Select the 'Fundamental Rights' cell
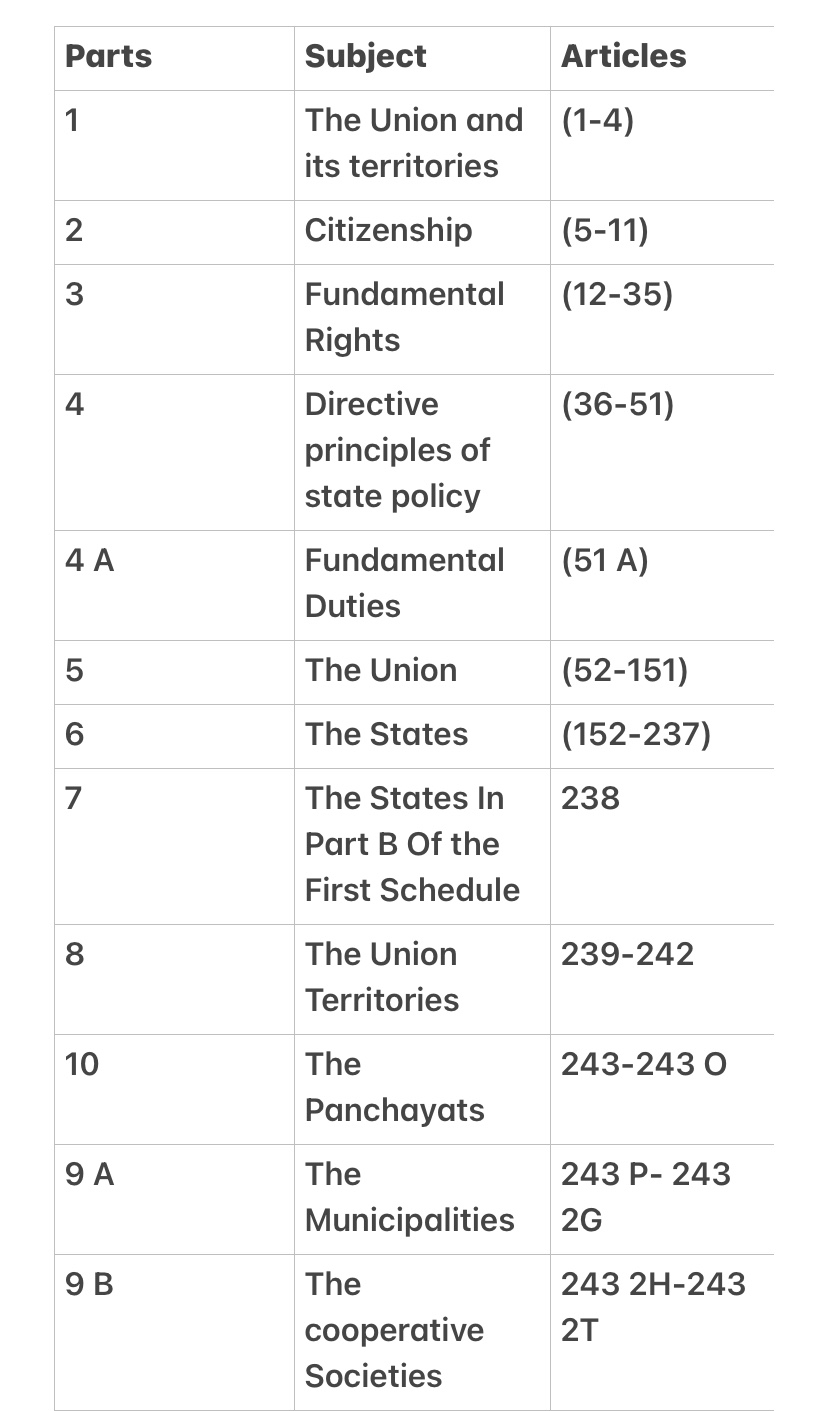Viewport: 828px width, 1411px height. point(405,317)
